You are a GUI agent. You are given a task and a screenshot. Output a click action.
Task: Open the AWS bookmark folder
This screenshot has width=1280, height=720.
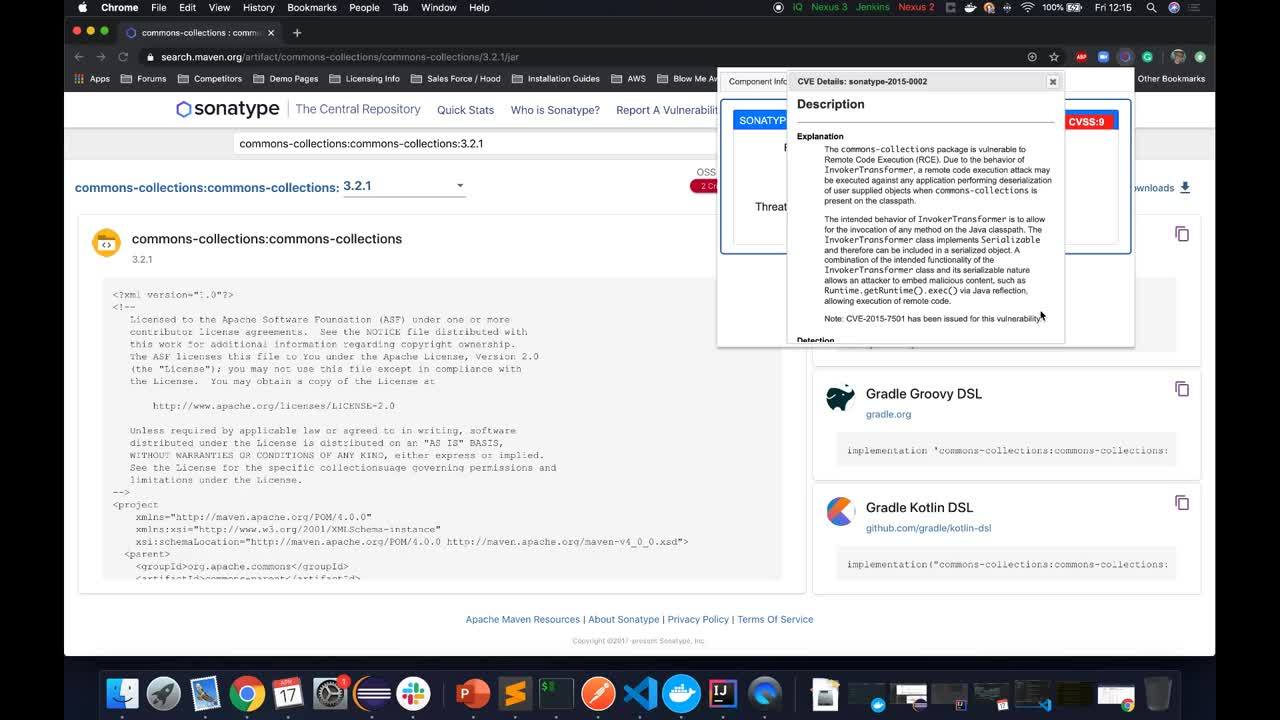pos(629,79)
